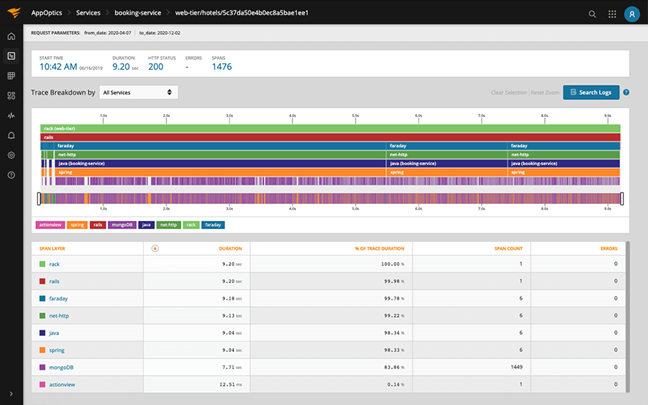Click the table's vertical scrollbar
Image resolution: width=648 pixels, height=405 pixels.
pyautogui.click(x=628, y=317)
